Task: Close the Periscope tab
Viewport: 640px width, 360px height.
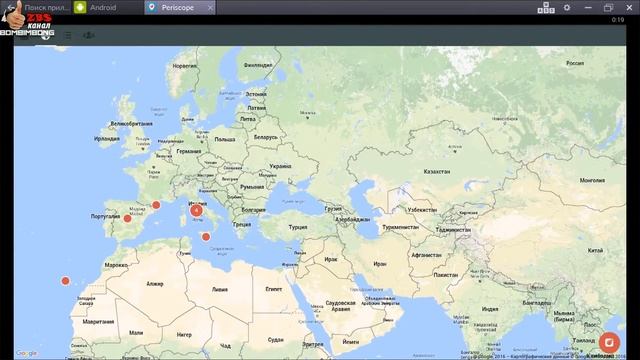Action: [210, 8]
